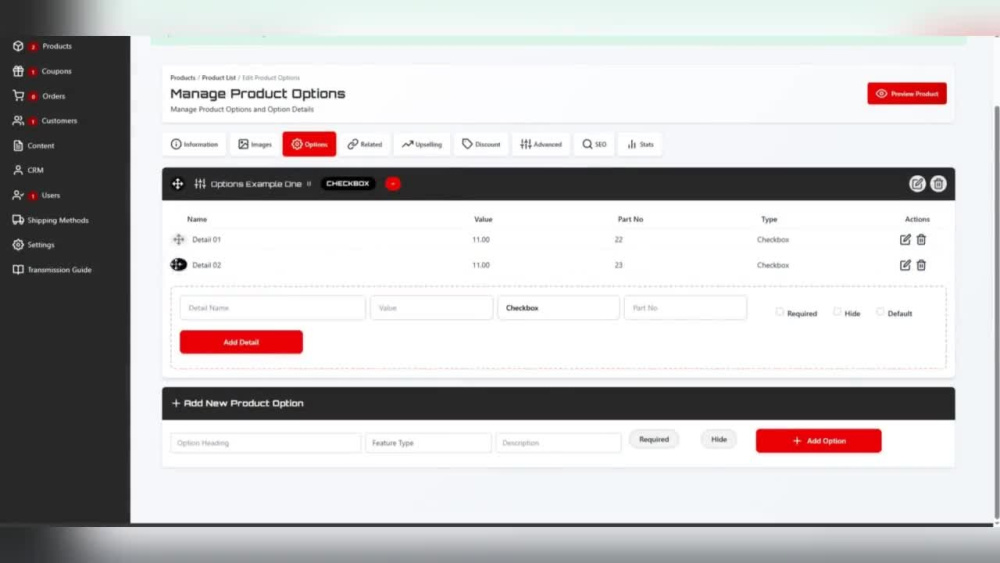The height and width of the screenshot is (563, 1000).
Task: Focus the Part No input field
Action: (685, 308)
